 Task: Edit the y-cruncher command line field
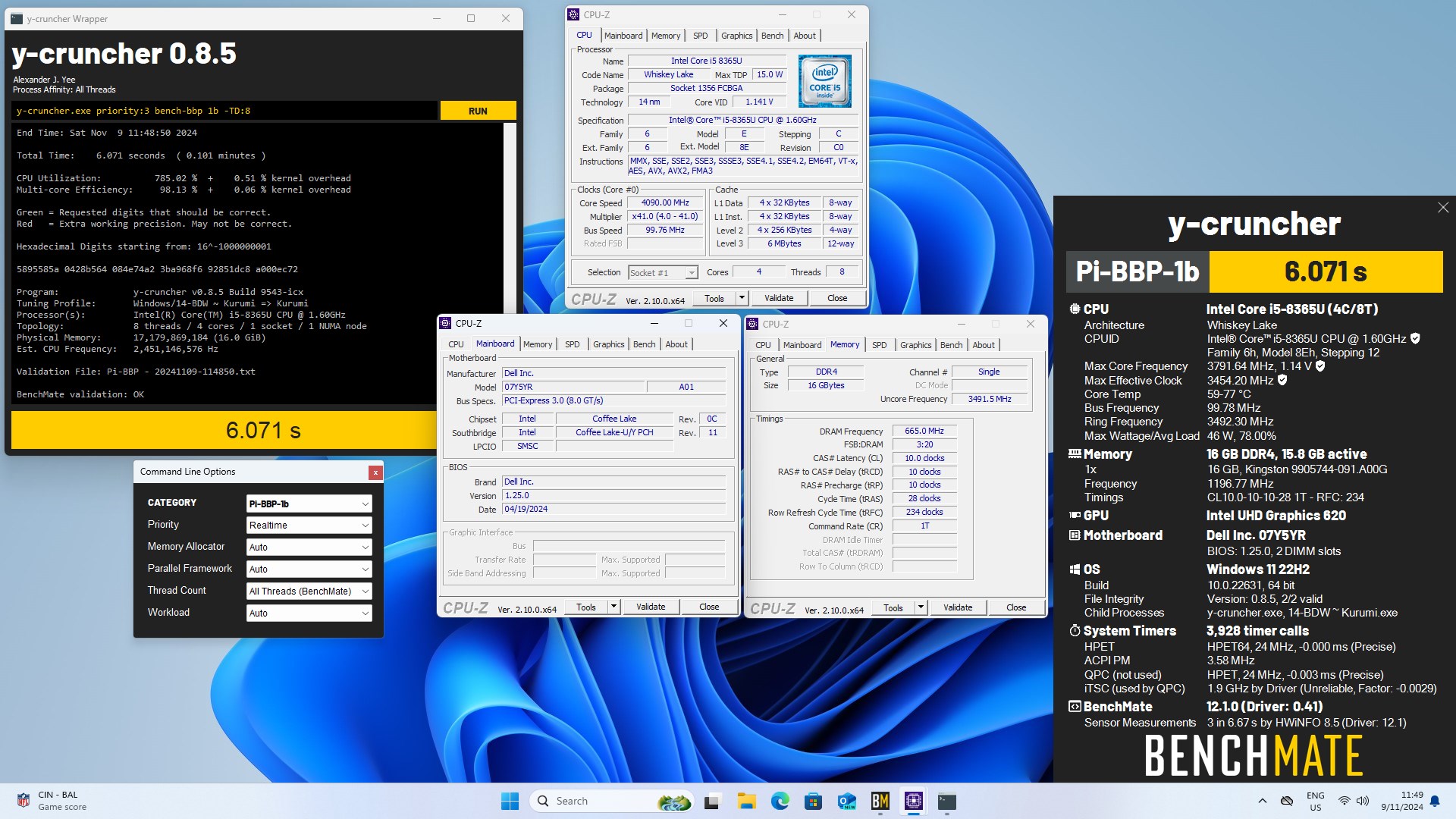click(224, 111)
